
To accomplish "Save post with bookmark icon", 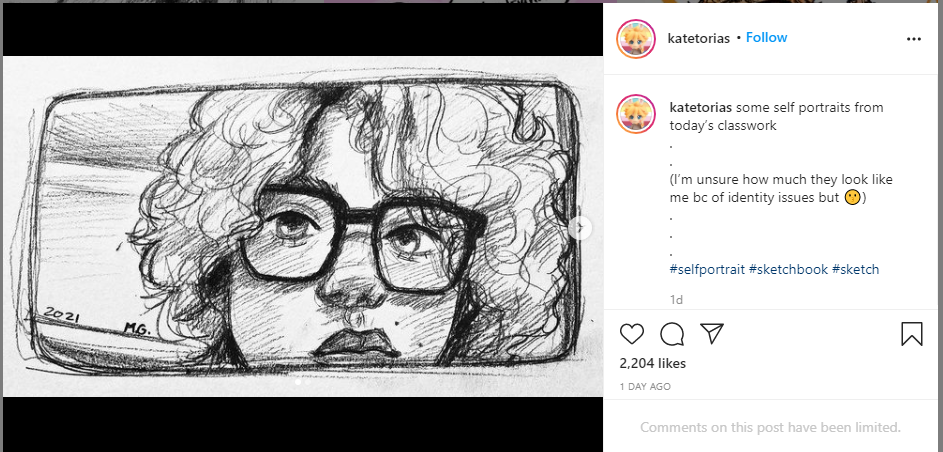I will [x=912, y=334].
